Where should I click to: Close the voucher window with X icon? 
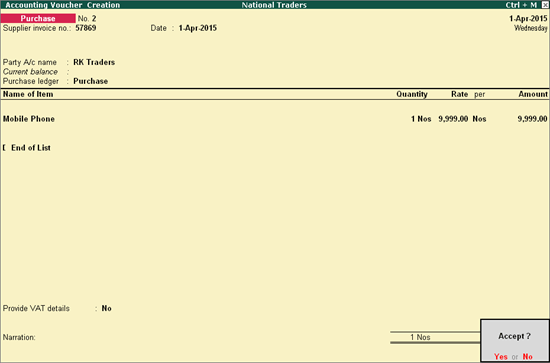(x=545, y=5)
